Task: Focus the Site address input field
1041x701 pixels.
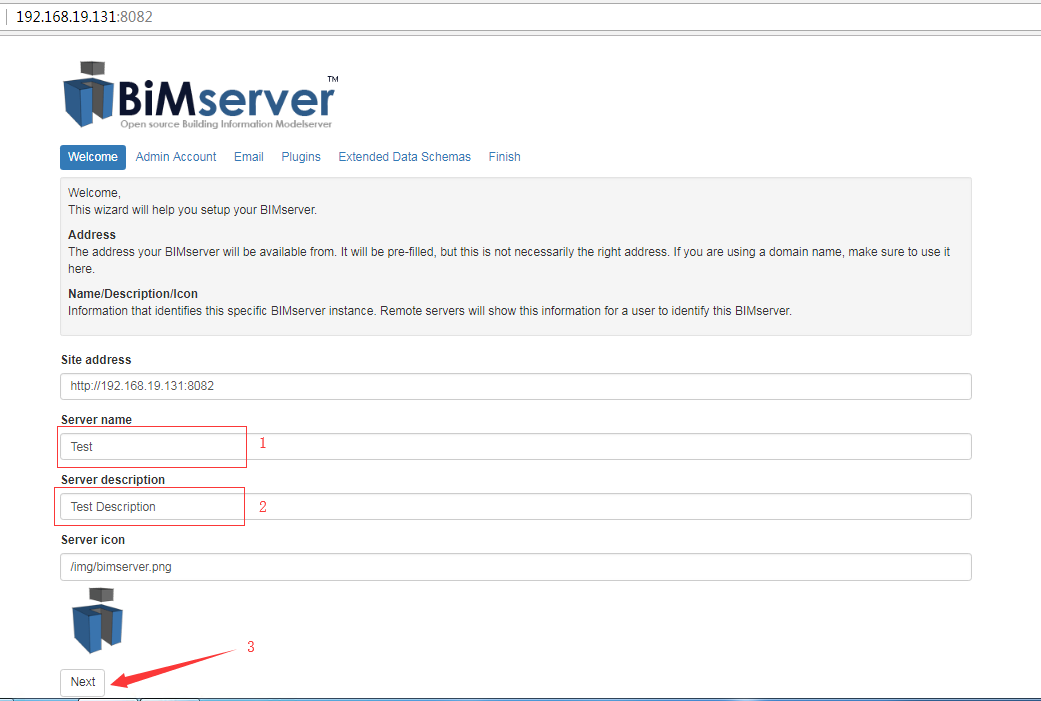Action: click(x=515, y=387)
